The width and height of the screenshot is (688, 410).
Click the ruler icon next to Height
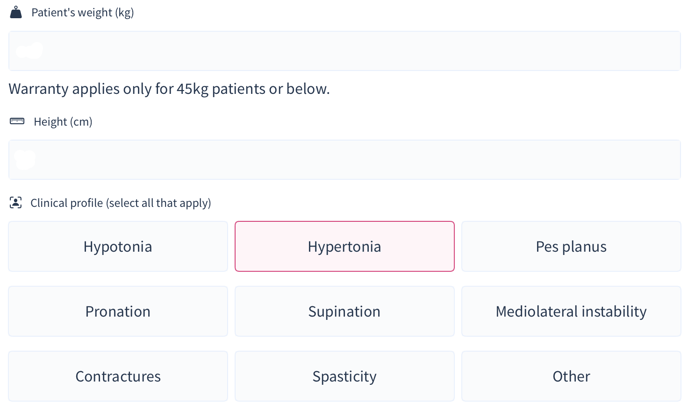pyautogui.click(x=17, y=121)
